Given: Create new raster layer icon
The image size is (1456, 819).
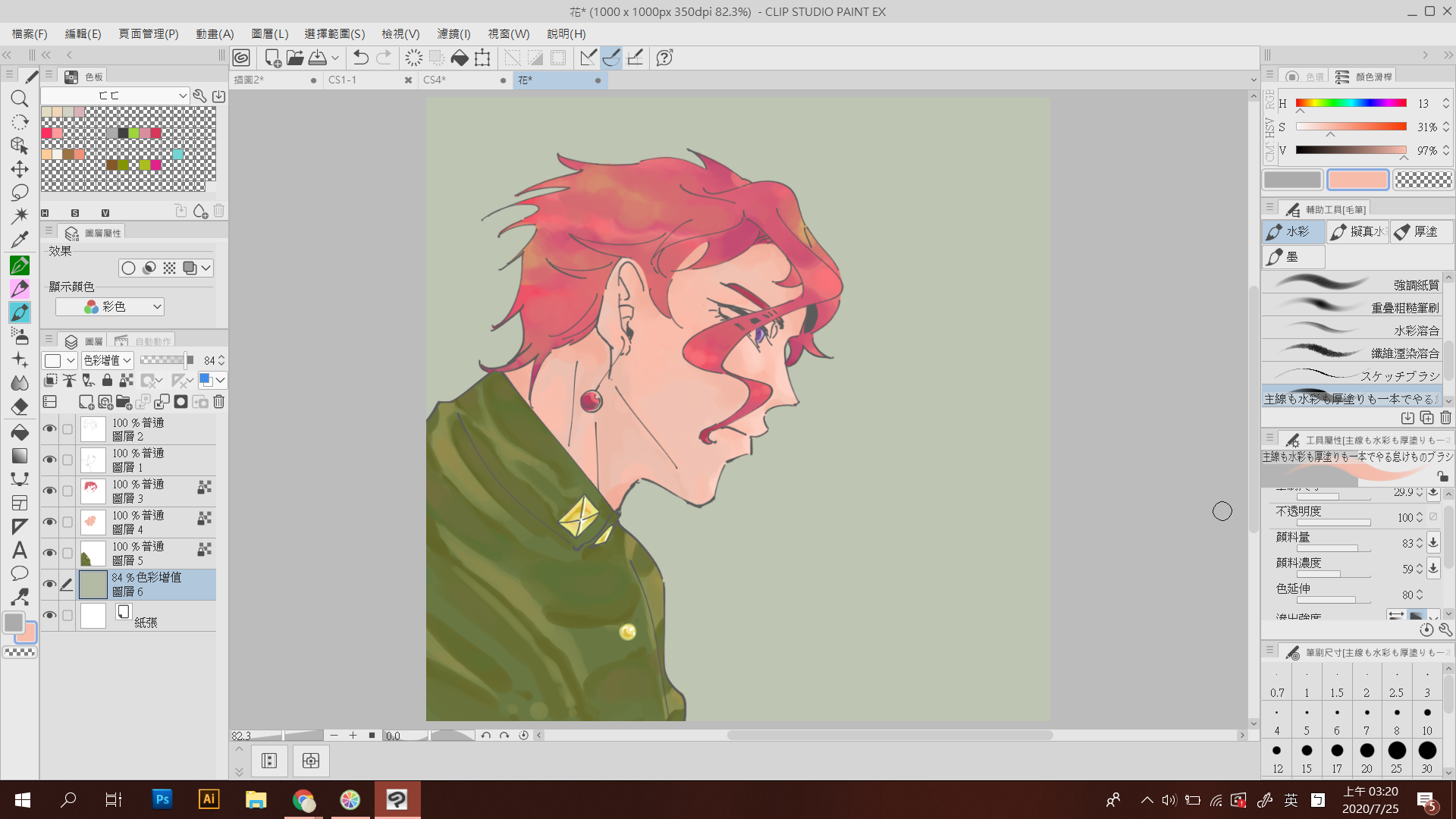Looking at the screenshot, I should [86, 402].
